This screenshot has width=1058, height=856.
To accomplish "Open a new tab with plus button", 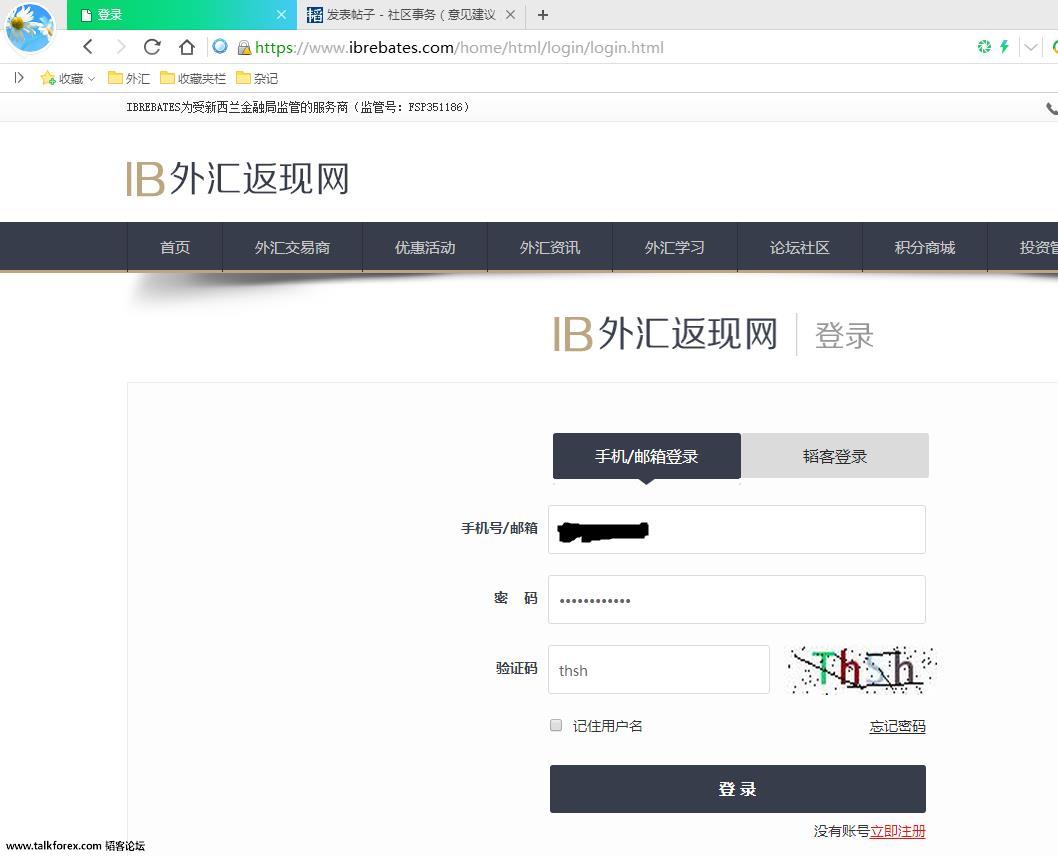I will pyautogui.click(x=543, y=15).
